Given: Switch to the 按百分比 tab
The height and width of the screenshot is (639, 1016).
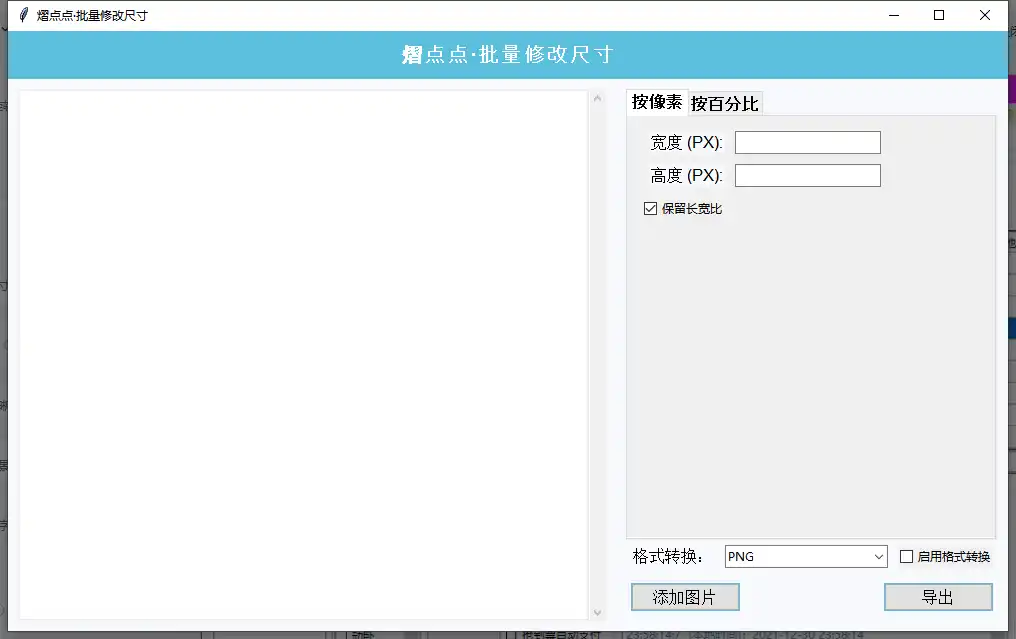Looking at the screenshot, I should (725, 104).
